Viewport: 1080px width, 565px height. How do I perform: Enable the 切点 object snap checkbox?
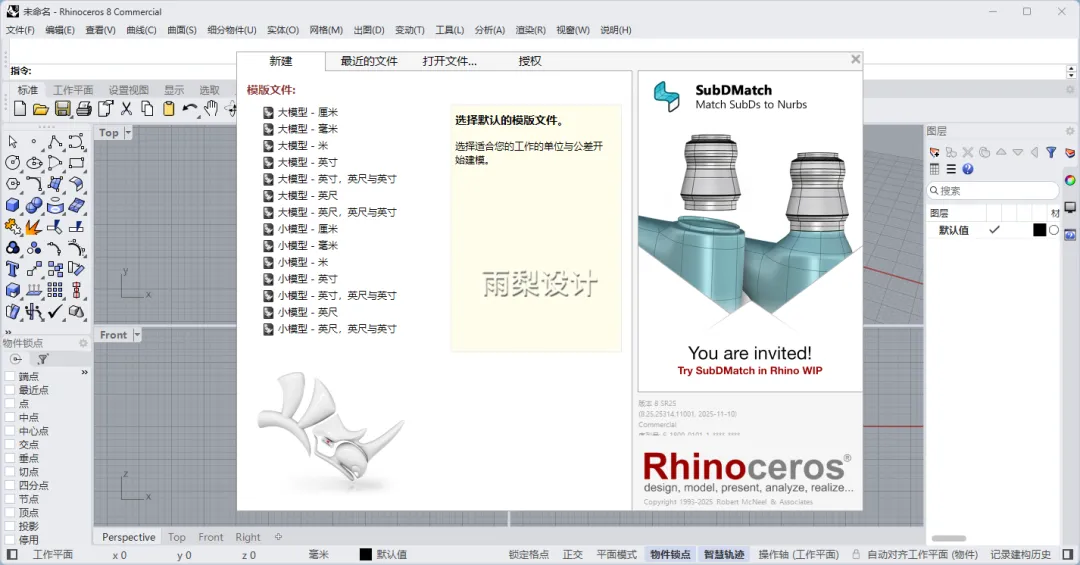click(x=10, y=472)
